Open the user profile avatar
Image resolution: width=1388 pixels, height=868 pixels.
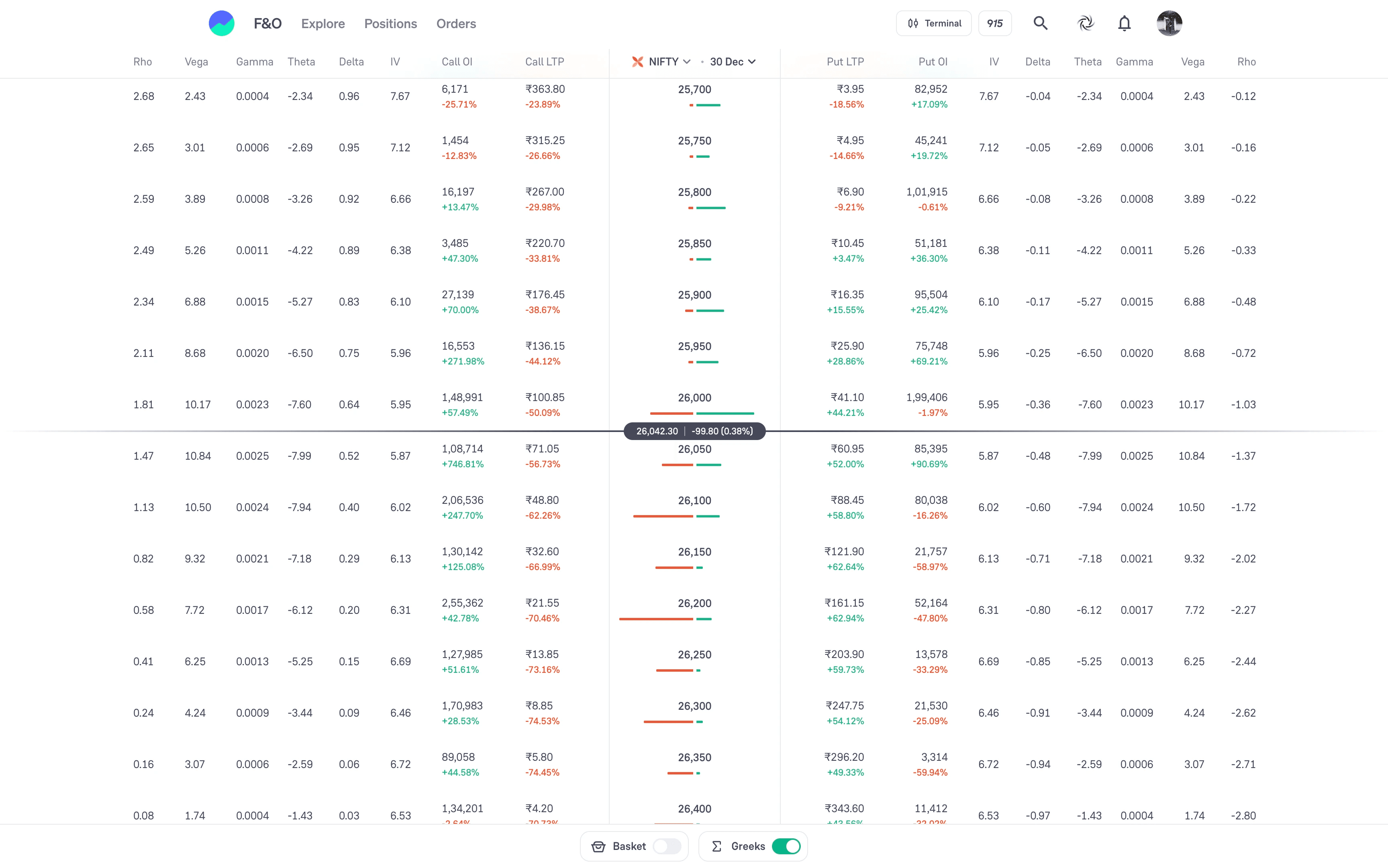1169,24
